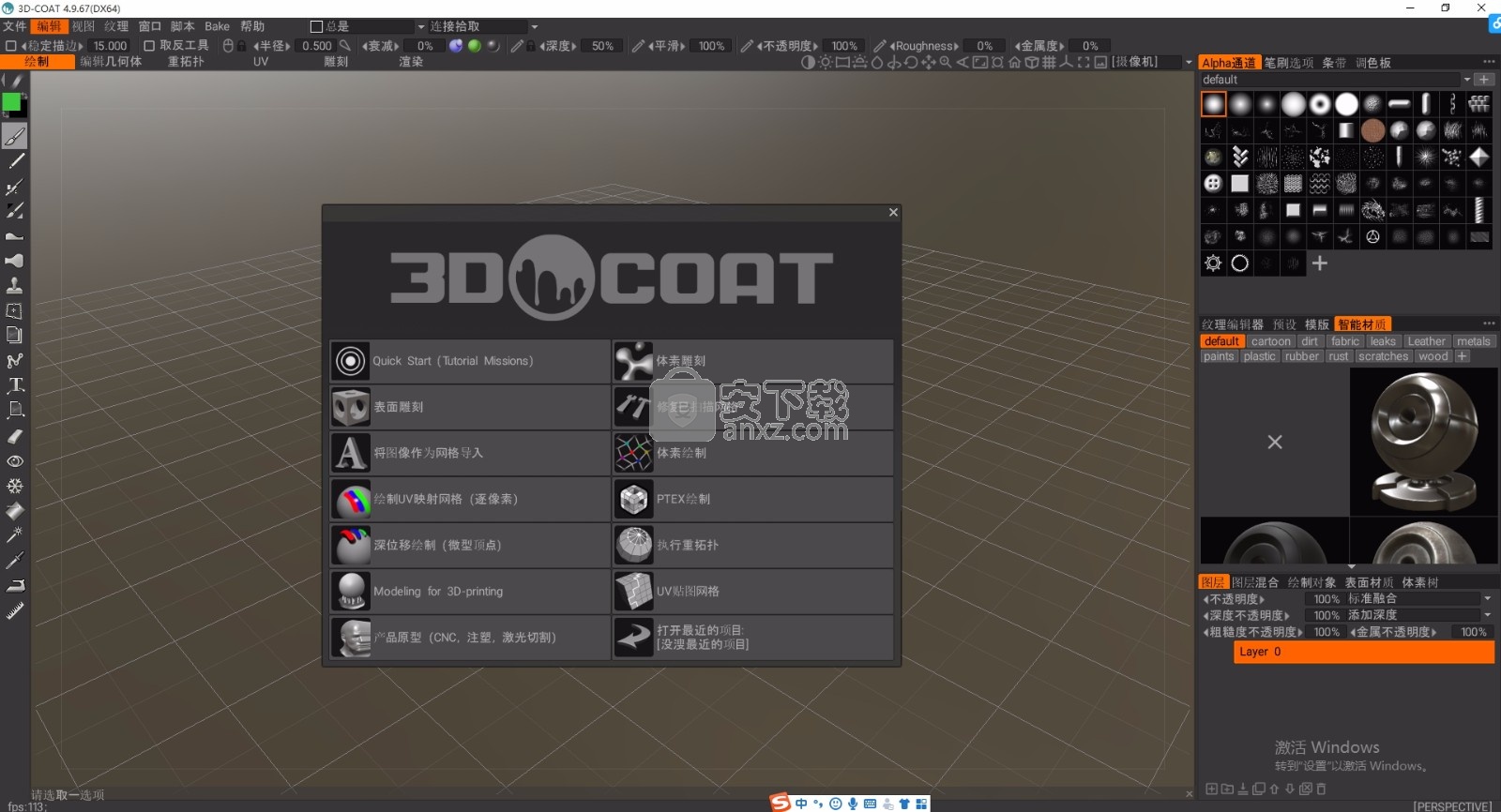Click the sun lighting icon in viewport toolbar

pos(826,62)
